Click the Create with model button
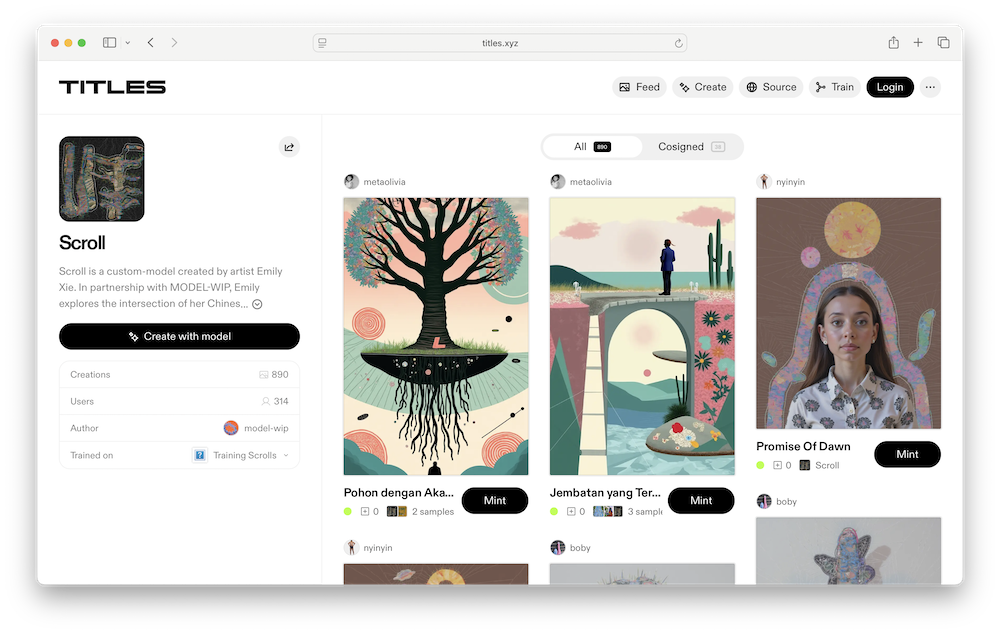The image size is (1000, 634). pyautogui.click(x=179, y=337)
